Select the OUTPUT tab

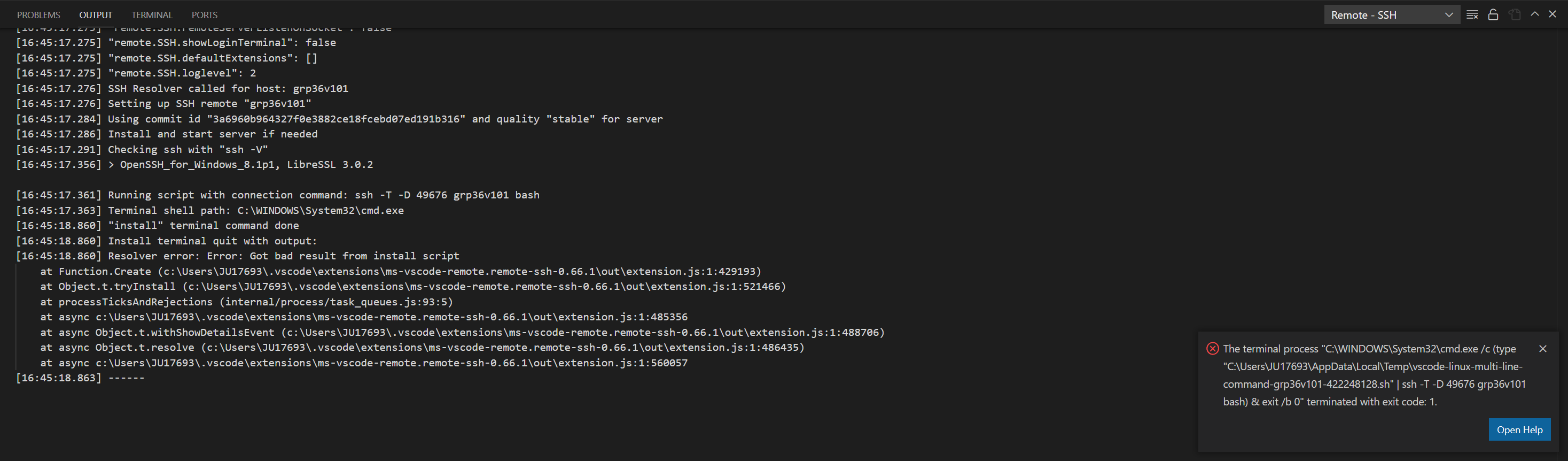(x=95, y=14)
